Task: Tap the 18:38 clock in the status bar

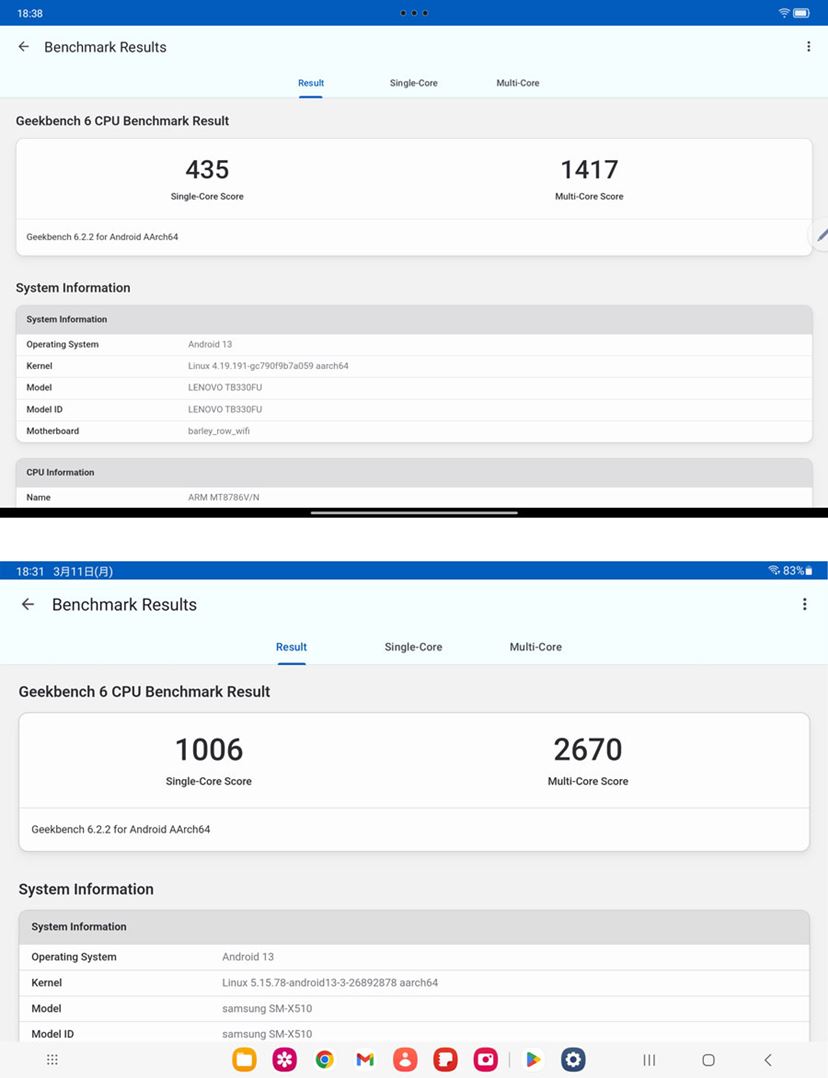Action: (30, 13)
